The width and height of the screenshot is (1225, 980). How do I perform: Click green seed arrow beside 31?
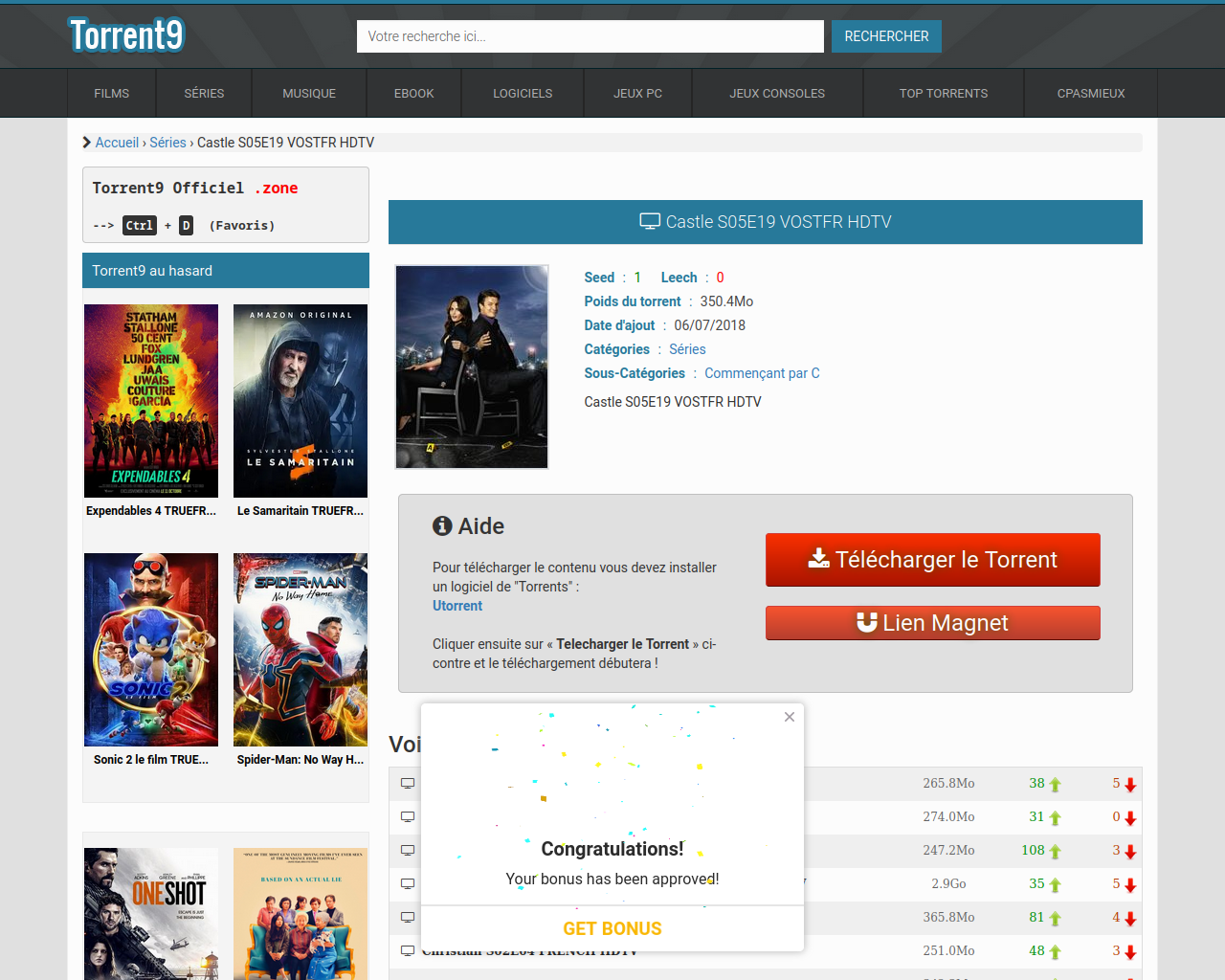tap(1056, 818)
